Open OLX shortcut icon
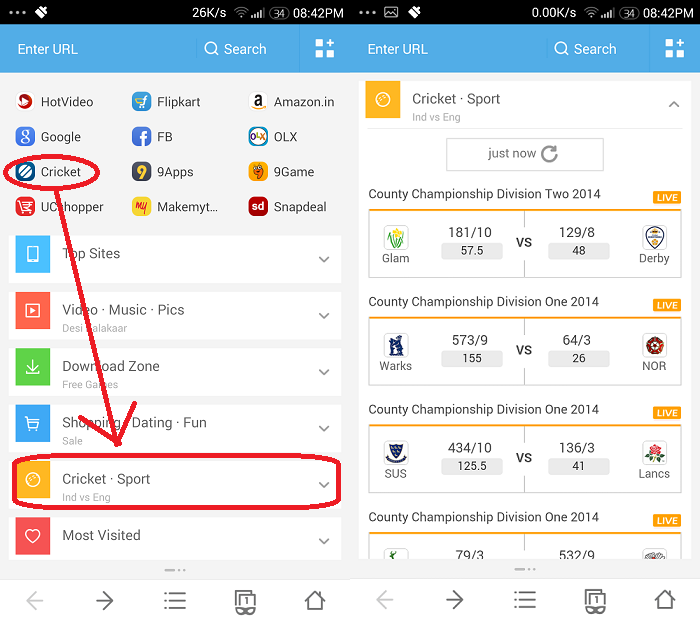The height and width of the screenshot is (622, 700). coord(258,136)
